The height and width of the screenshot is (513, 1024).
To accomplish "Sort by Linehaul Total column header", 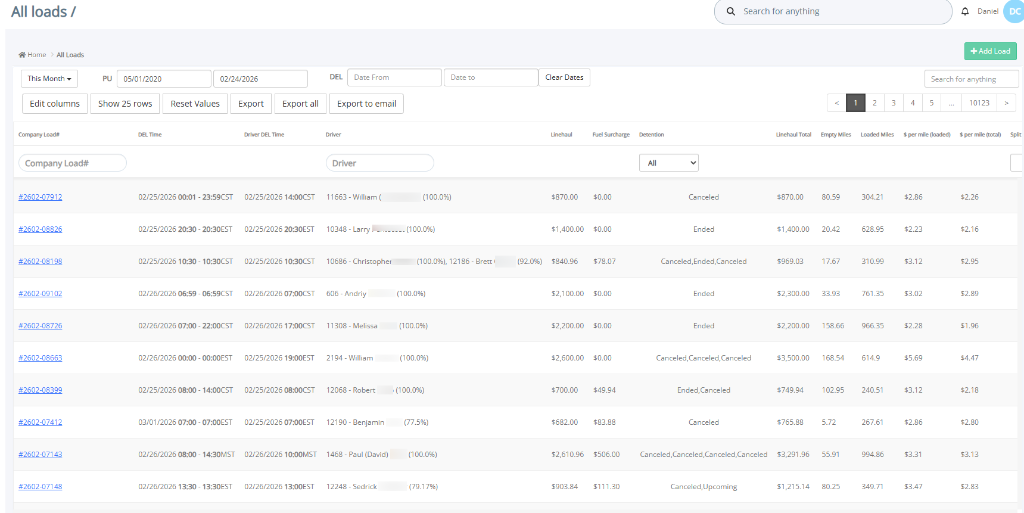I will tap(793, 134).
